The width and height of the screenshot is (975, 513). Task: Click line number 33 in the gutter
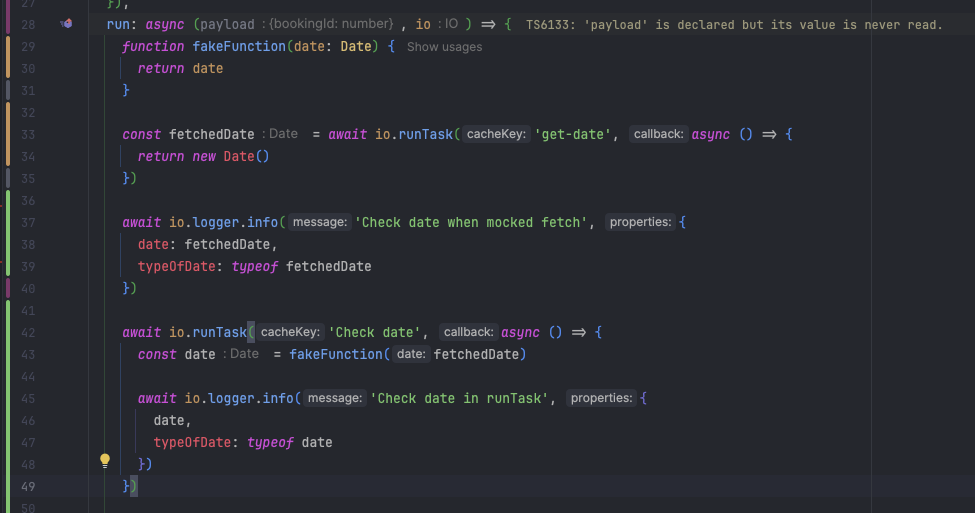coord(28,134)
